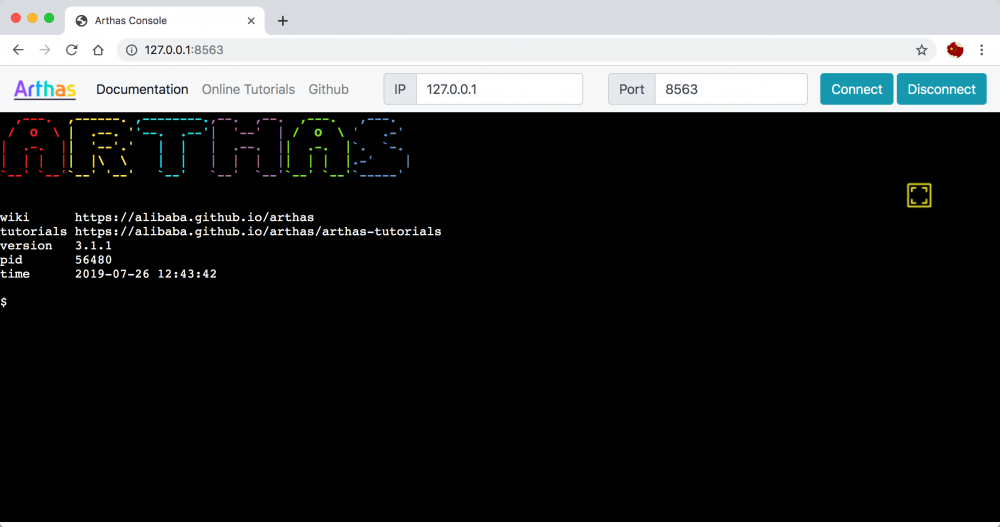Bookmark this page with the star
Image resolution: width=1000 pixels, height=527 pixels.
922,50
